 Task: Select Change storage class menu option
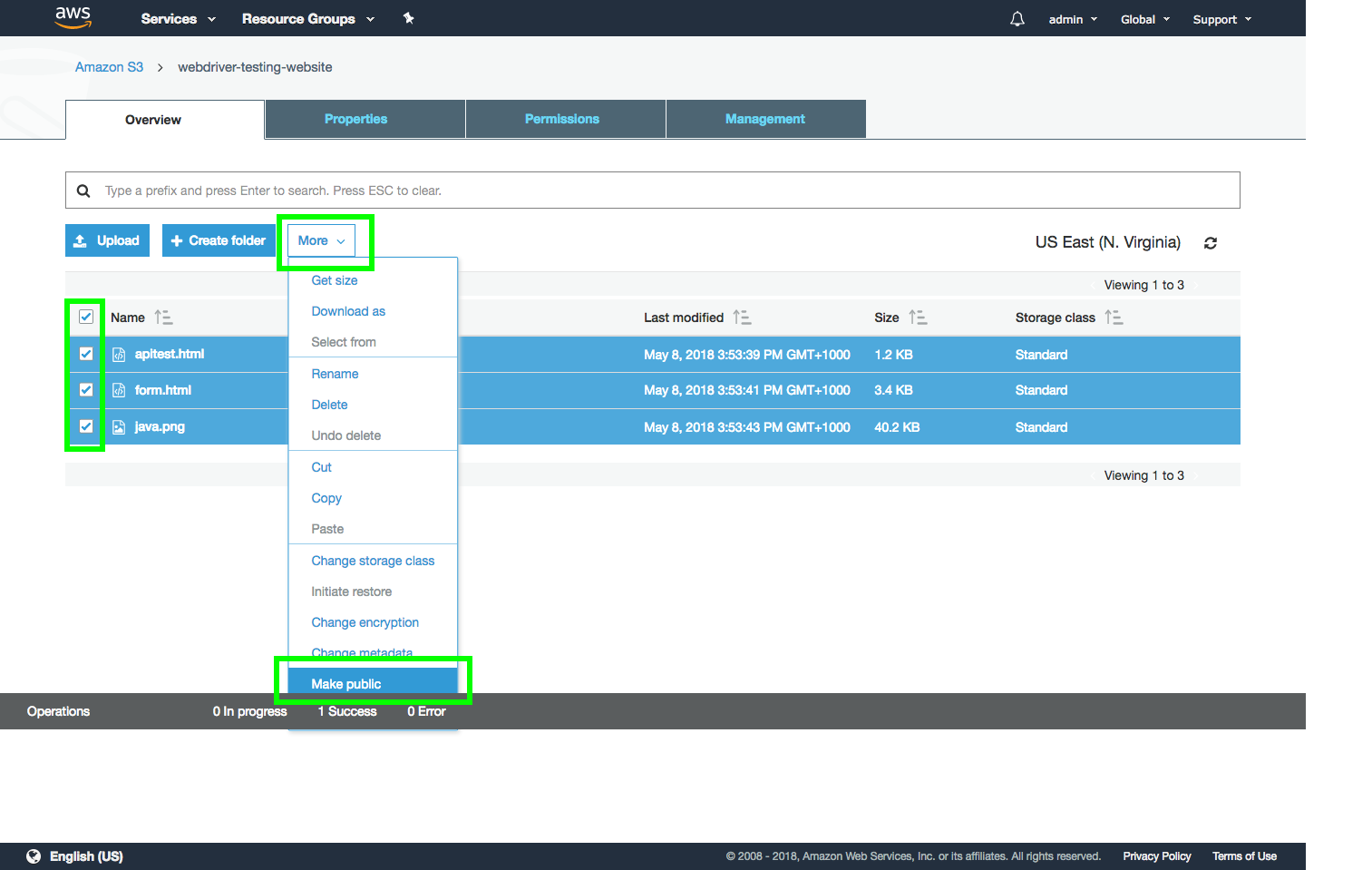point(373,561)
